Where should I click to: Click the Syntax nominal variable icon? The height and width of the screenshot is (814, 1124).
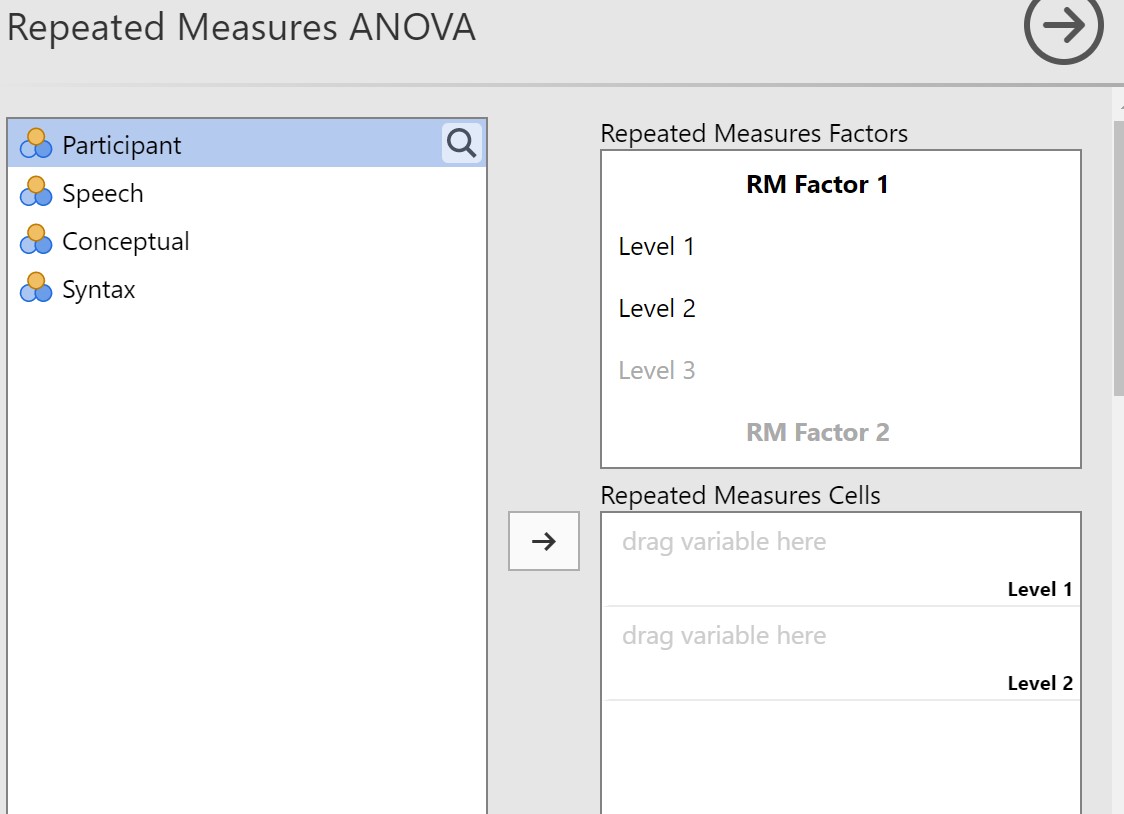pos(36,288)
